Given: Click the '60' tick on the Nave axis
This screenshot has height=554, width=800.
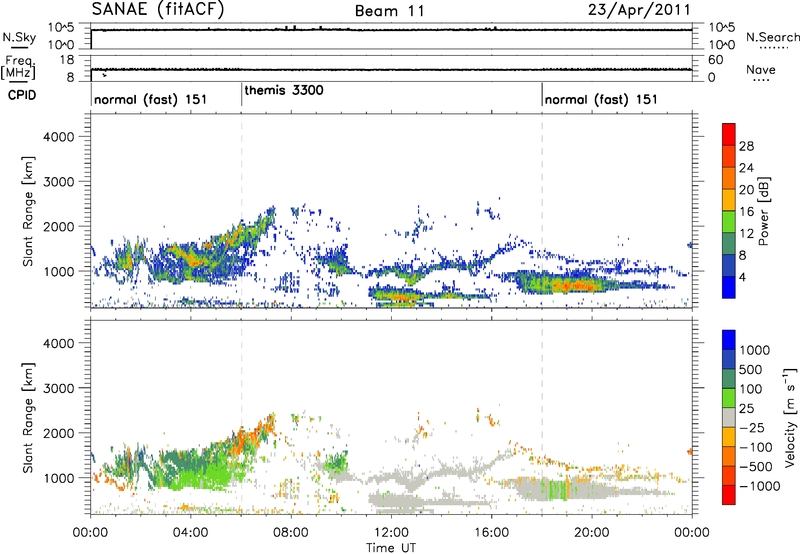Looking at the screenshot, I should tap(715, 60).
